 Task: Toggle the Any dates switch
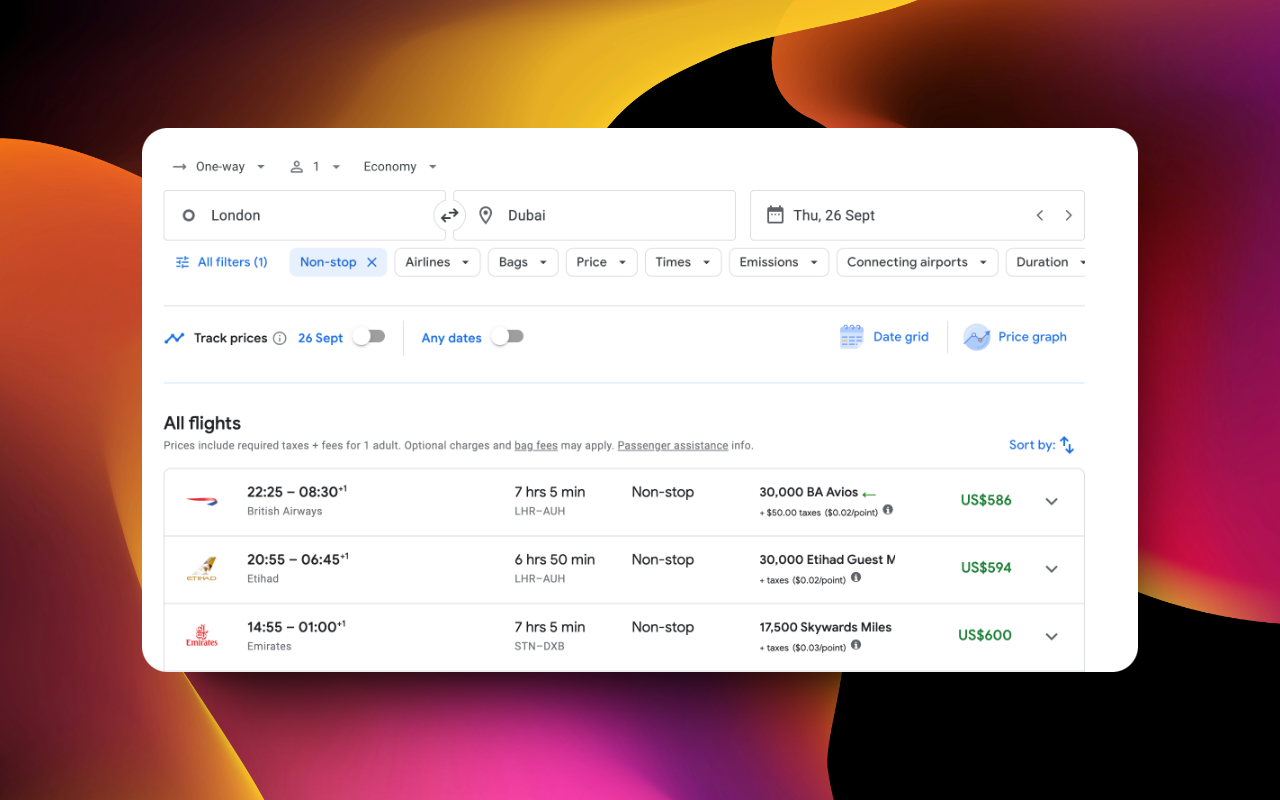[507, 337]
